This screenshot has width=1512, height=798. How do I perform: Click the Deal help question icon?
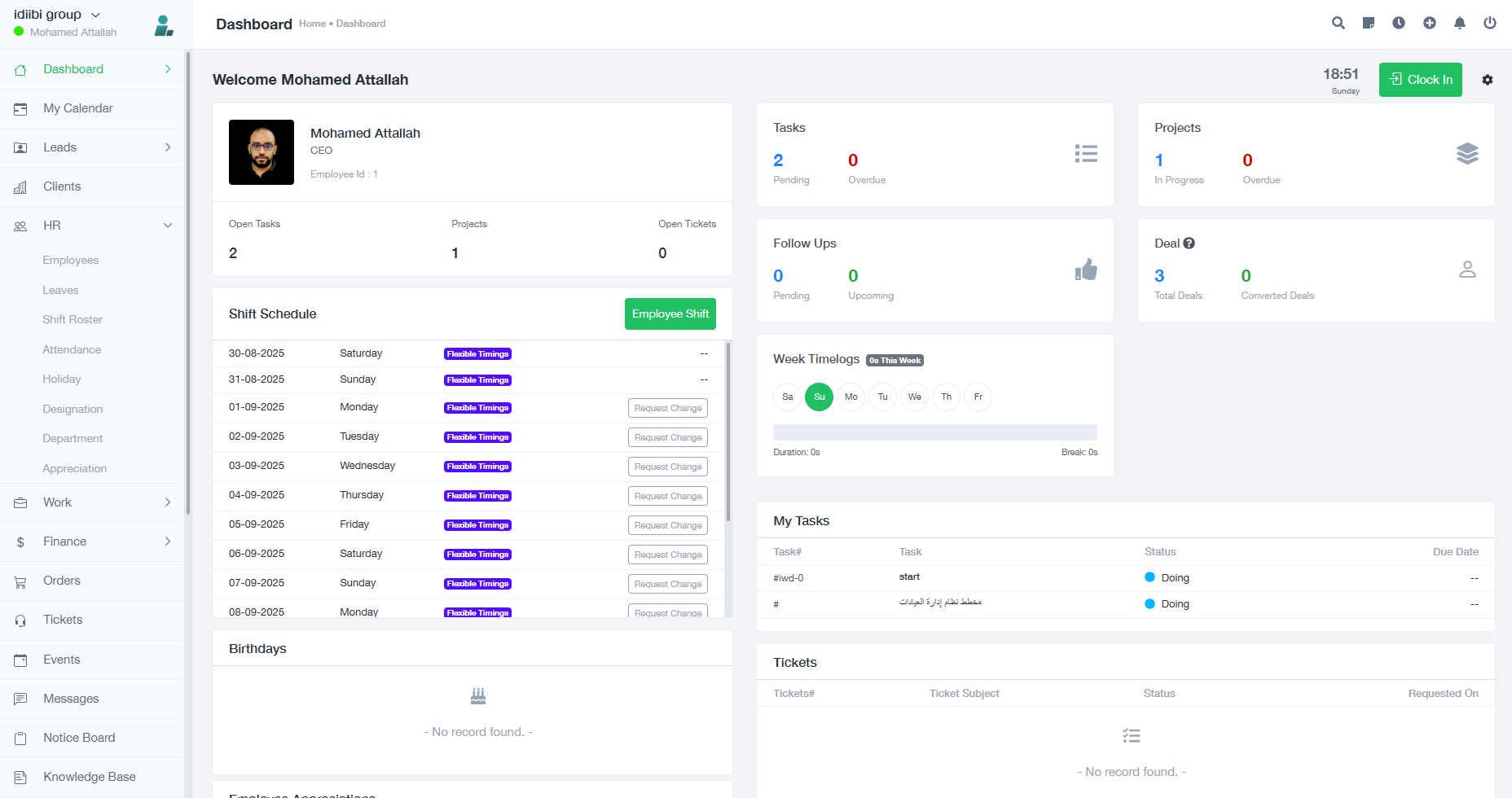[x=1189, y=243]
